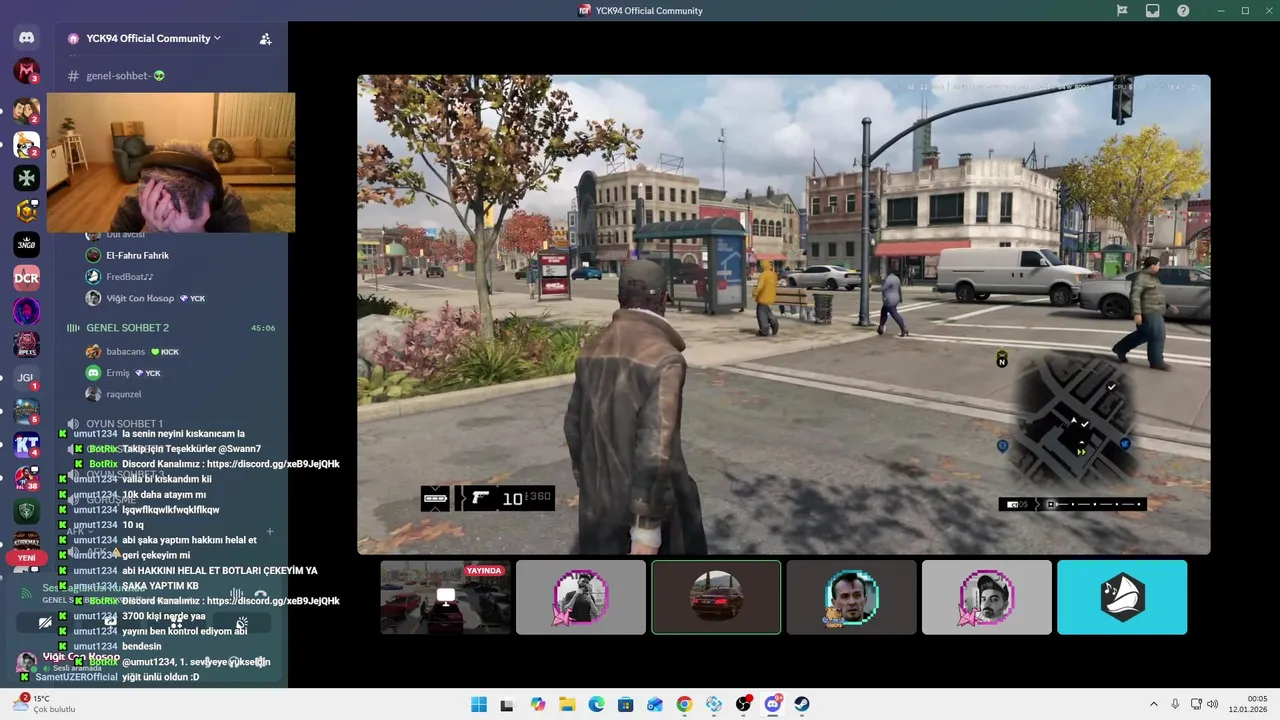
Task: Open Google Chrome from taskbar
Action: point(684,704)
